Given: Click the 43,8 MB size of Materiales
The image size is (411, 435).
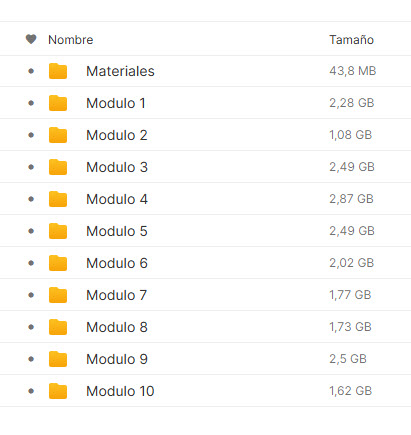Looking at the screenshot, I should 353,71.
